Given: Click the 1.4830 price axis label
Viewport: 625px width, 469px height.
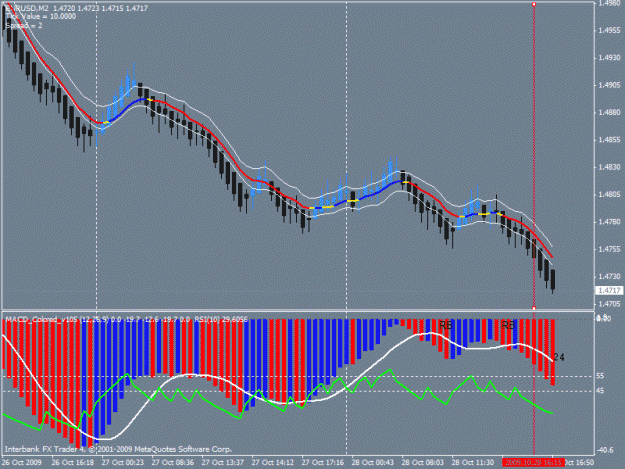Looking at the screenshot, I should click(x=609, y=167).
